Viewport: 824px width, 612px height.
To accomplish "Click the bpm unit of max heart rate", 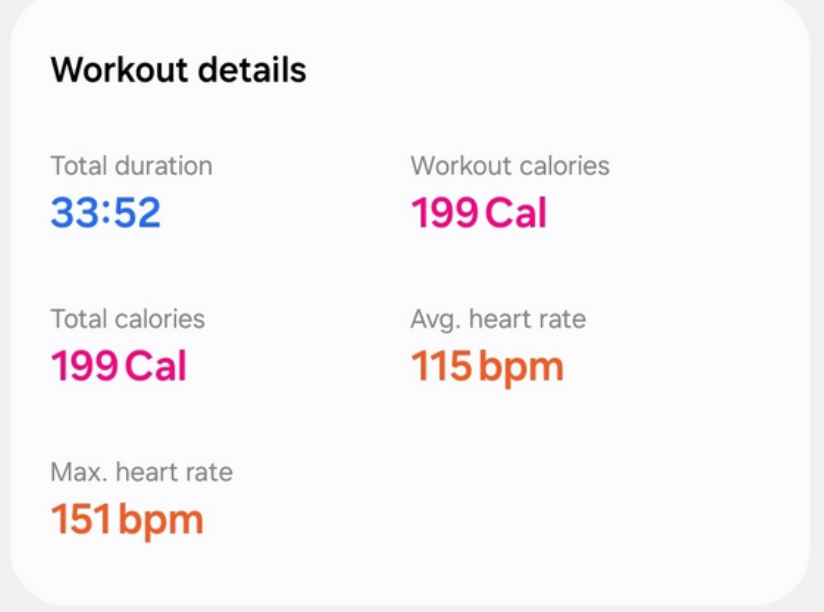I will 161,522.
